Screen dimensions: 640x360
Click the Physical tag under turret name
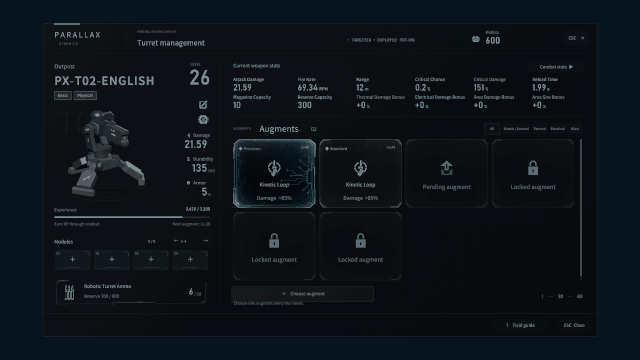point(85,96)
